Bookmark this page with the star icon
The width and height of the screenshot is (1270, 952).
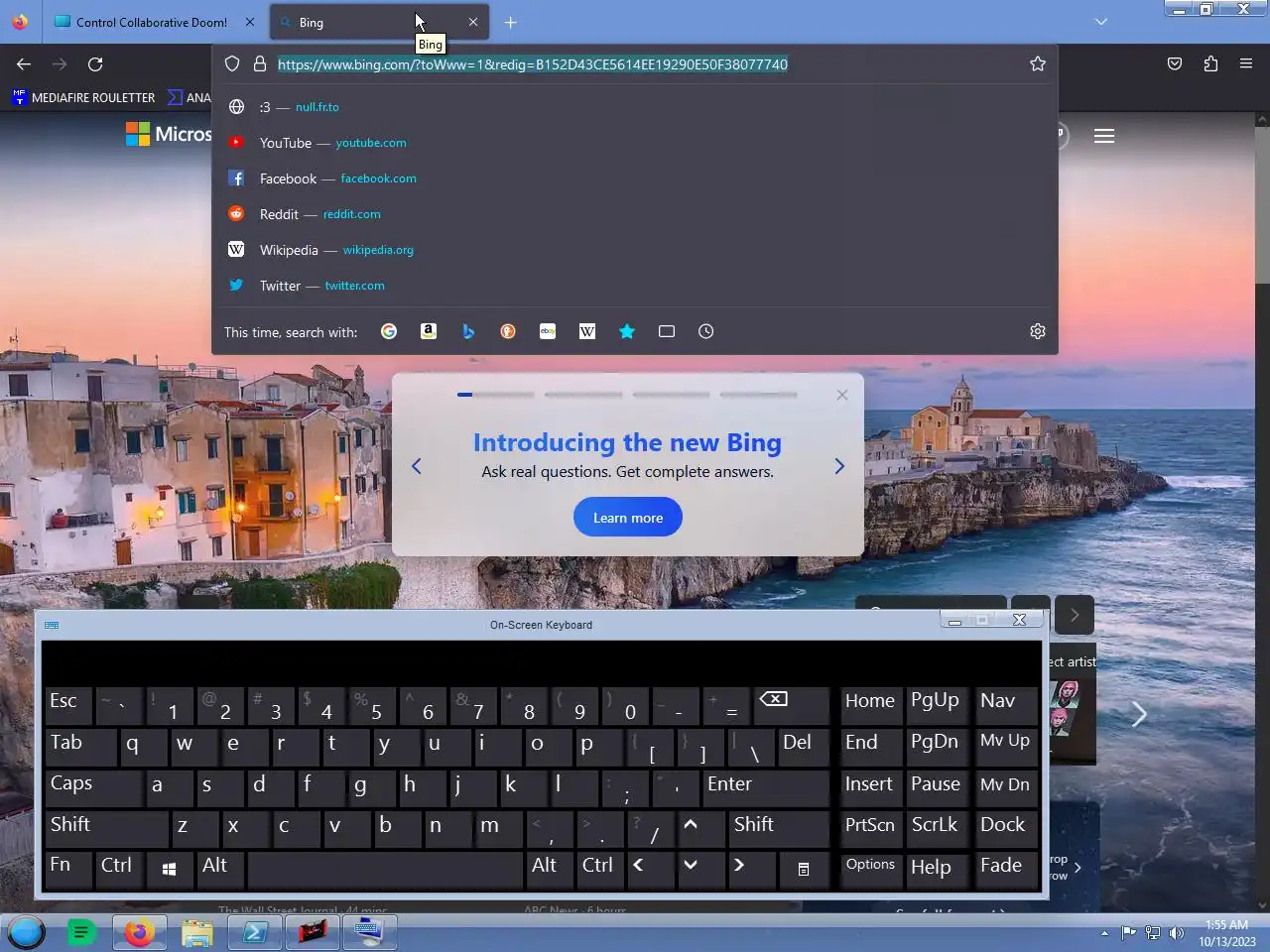(x=1038, y=63)
